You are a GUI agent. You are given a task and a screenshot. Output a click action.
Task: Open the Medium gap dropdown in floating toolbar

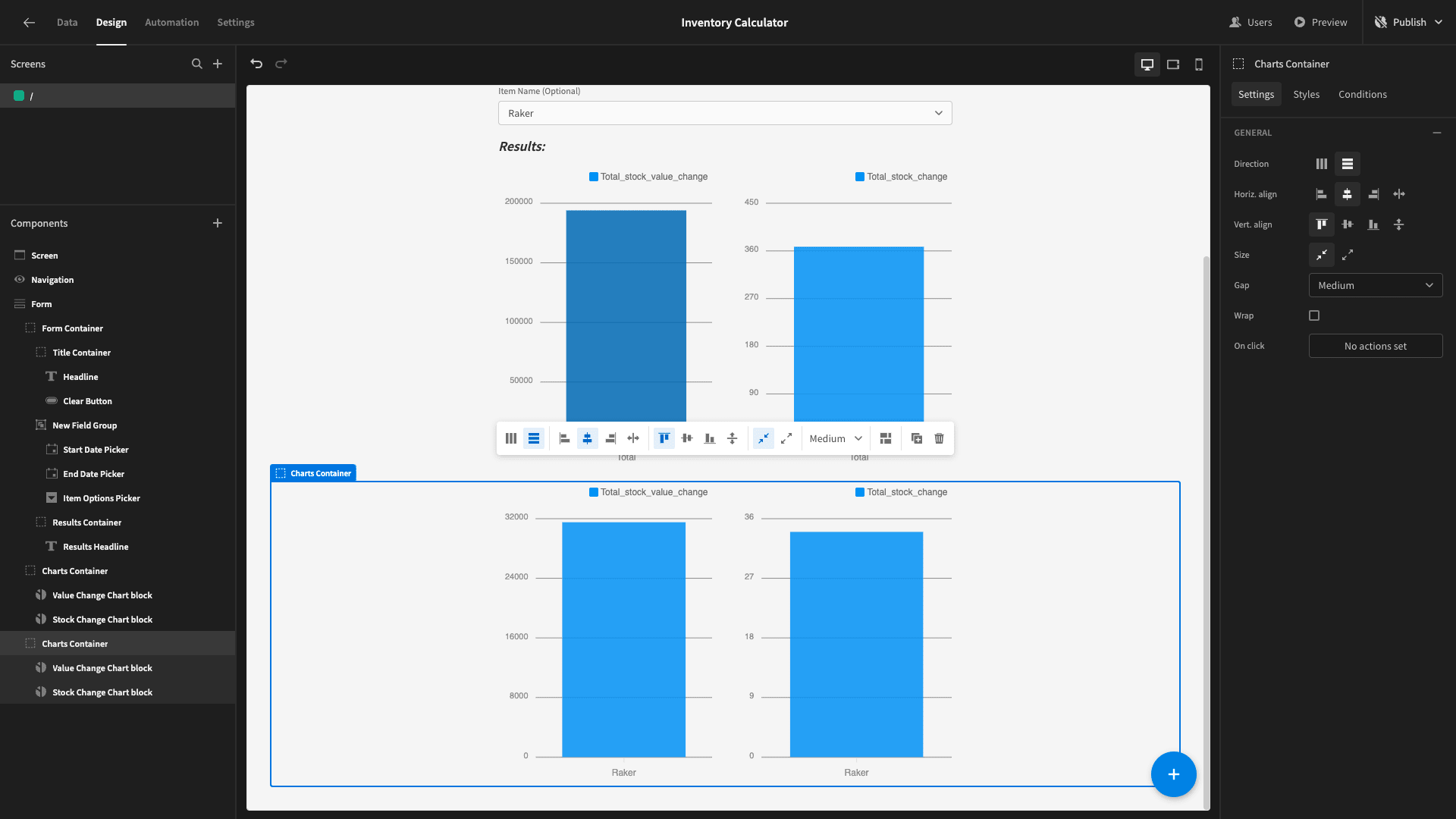[836, 438]
